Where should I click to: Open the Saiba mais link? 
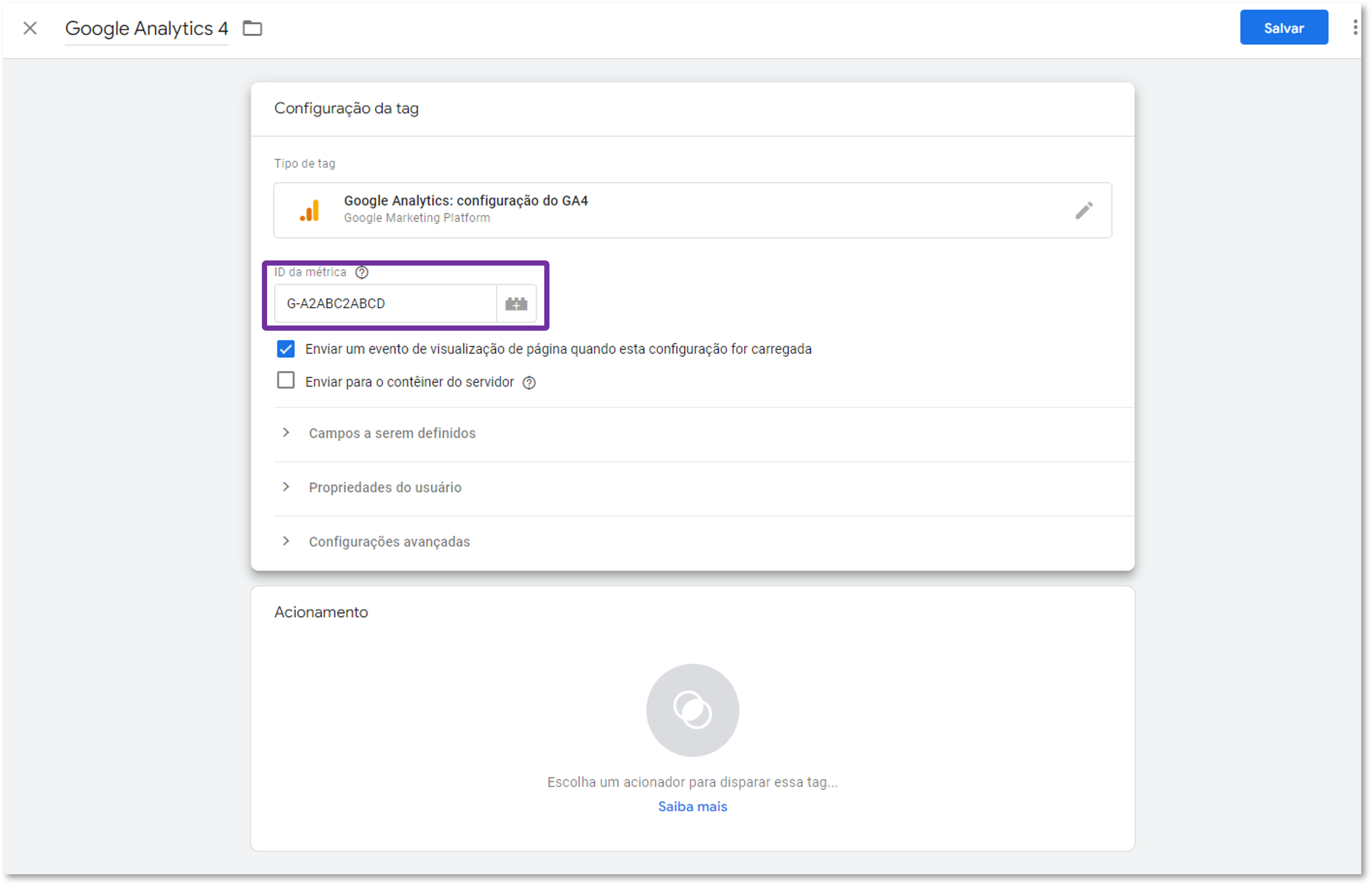[692, 806]
